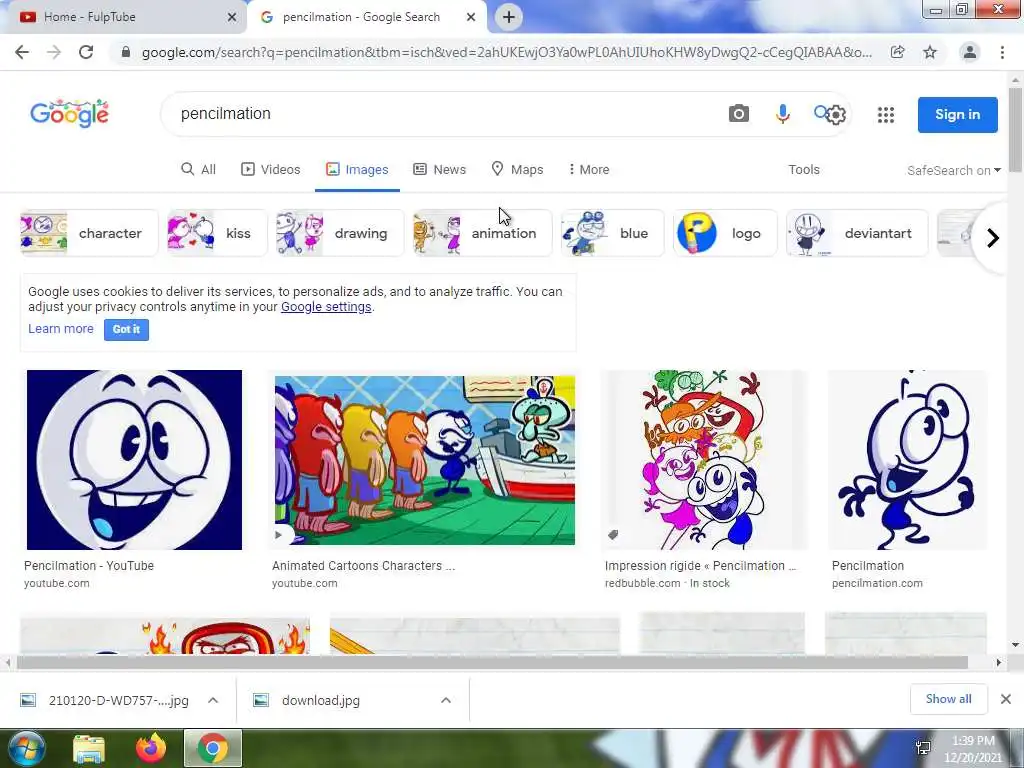Click the scroll down arrow on the page

(x=1015, y=645)
